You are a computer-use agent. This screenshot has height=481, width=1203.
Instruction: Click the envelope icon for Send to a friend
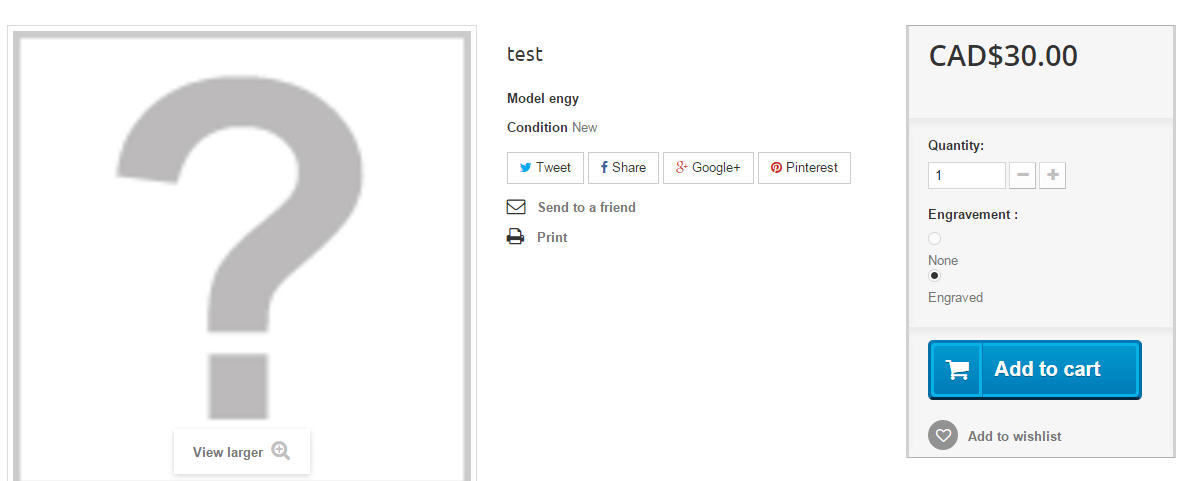pyautogui.click(x=516, y=207)
